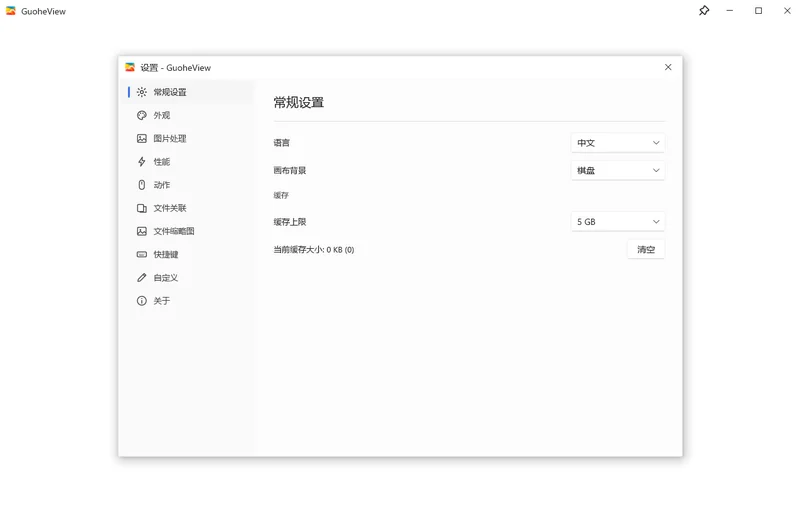This screenshot has width=800, height=510.
Task: Show the 文件缩略图 settings
Action: (x=188, y=231)
